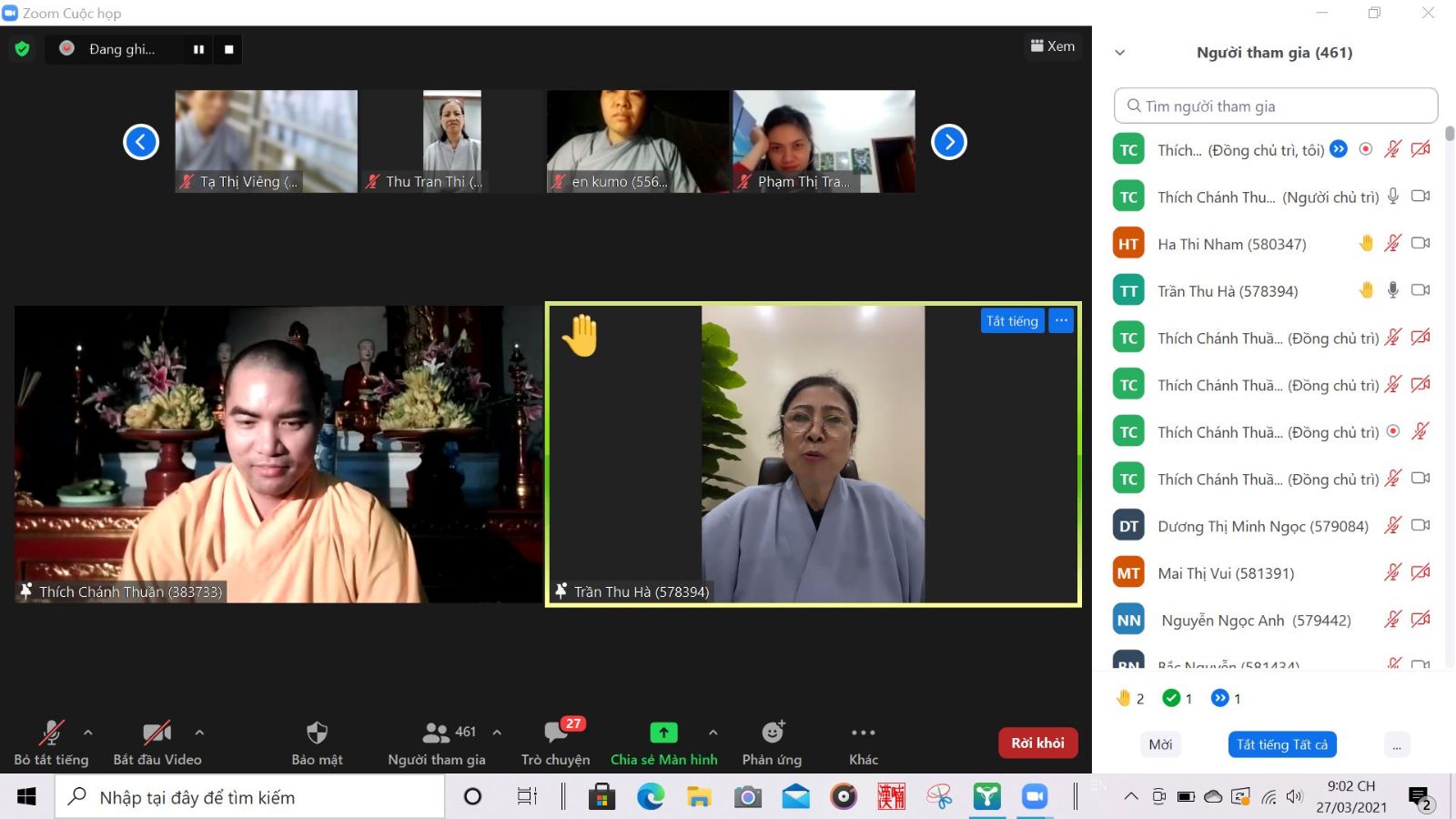Leave meeting with Rời khỏi button
Viewport: 1456px width, 819px height.
1038,743
